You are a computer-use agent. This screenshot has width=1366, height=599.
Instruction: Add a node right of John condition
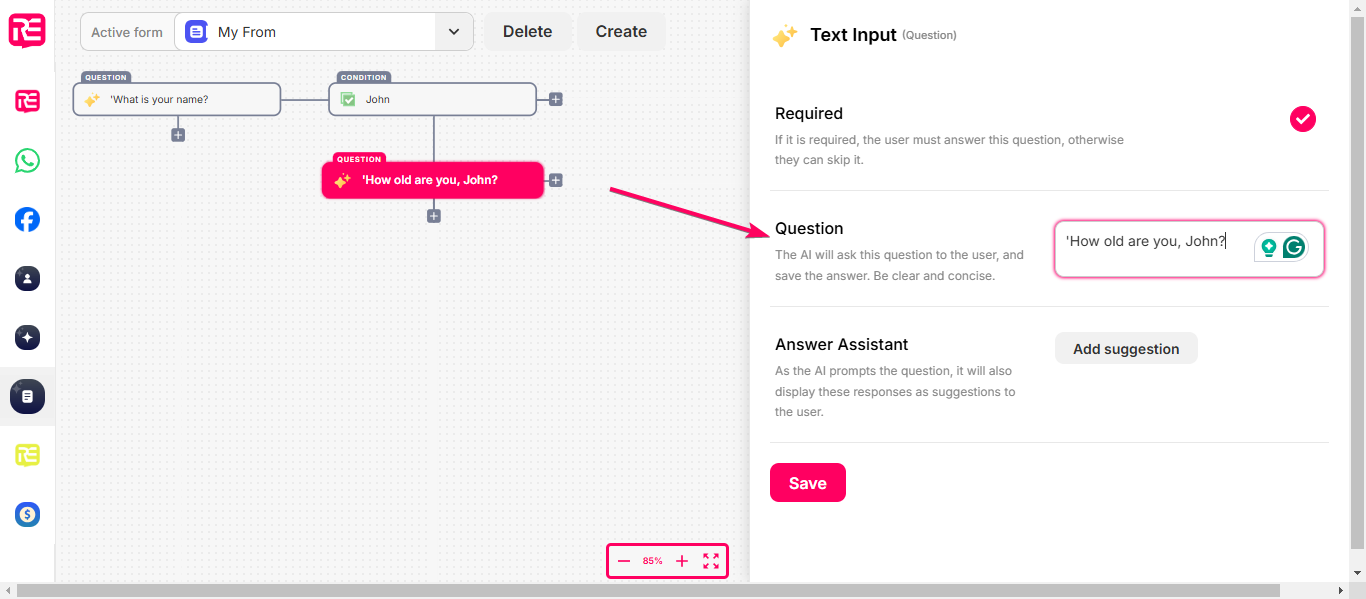(556, 99)
